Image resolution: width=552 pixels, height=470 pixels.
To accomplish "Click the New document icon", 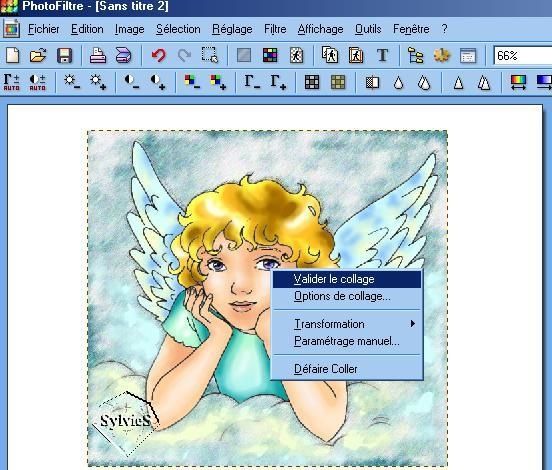I will coord(13,55).
